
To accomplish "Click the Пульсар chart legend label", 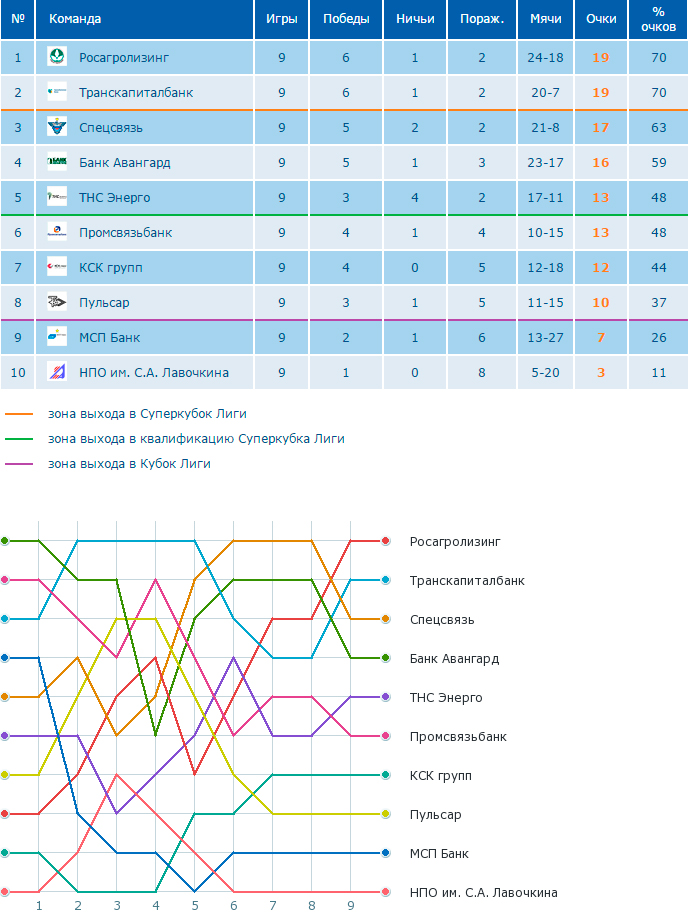I will (x=435, y=814).
